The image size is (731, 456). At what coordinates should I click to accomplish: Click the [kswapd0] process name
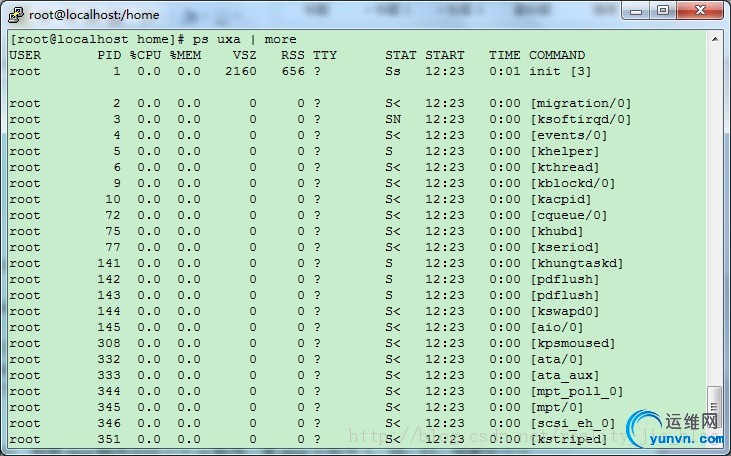[565, 311]
